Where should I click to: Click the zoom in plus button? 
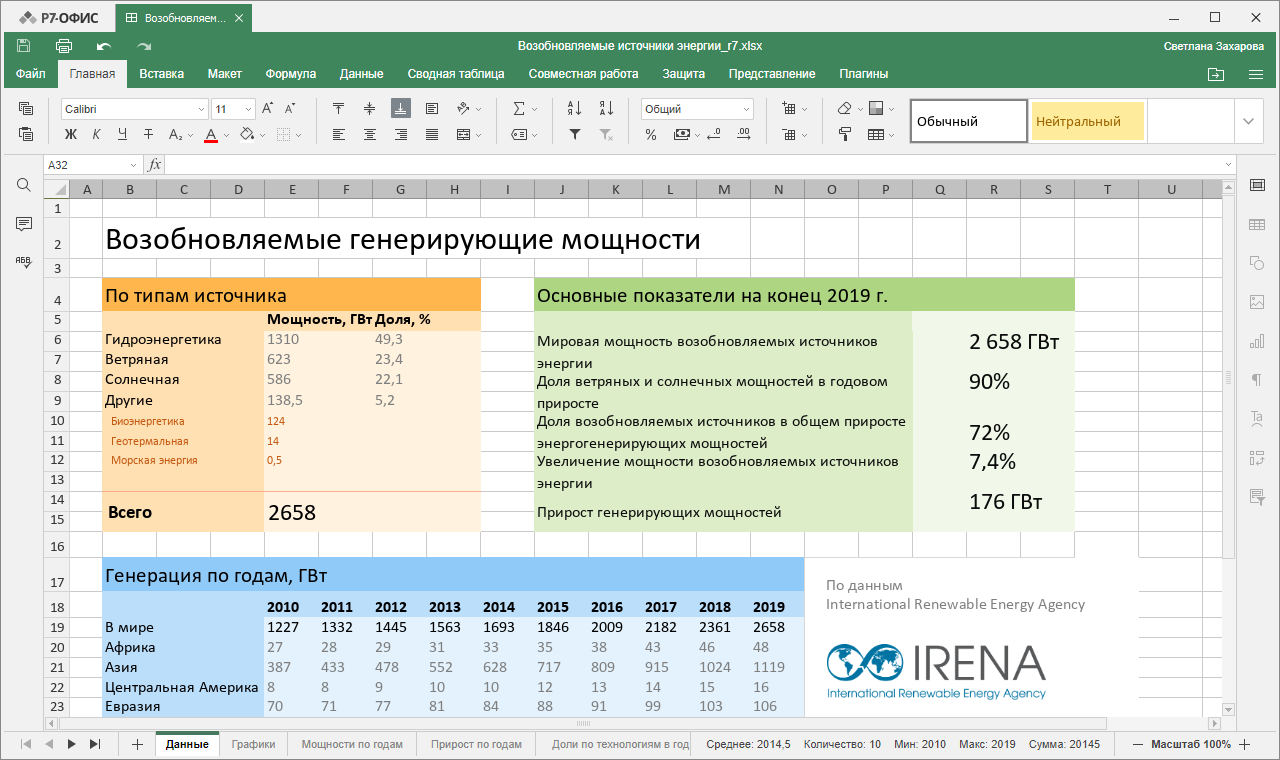[1245, 744]
